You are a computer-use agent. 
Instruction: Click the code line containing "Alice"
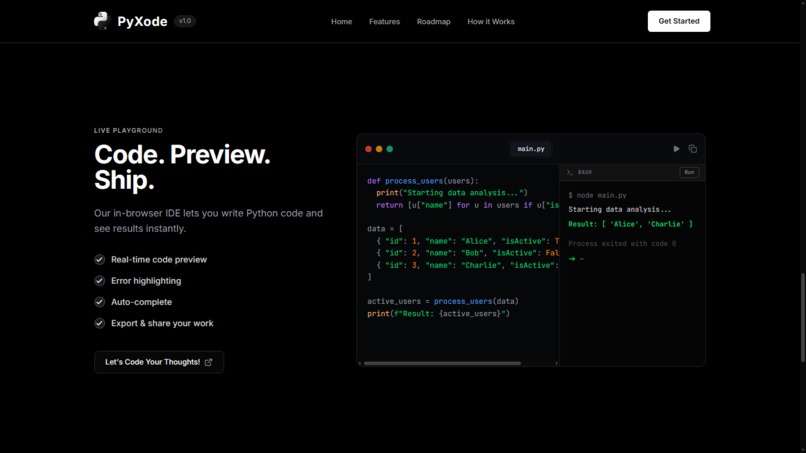[467, 241]
